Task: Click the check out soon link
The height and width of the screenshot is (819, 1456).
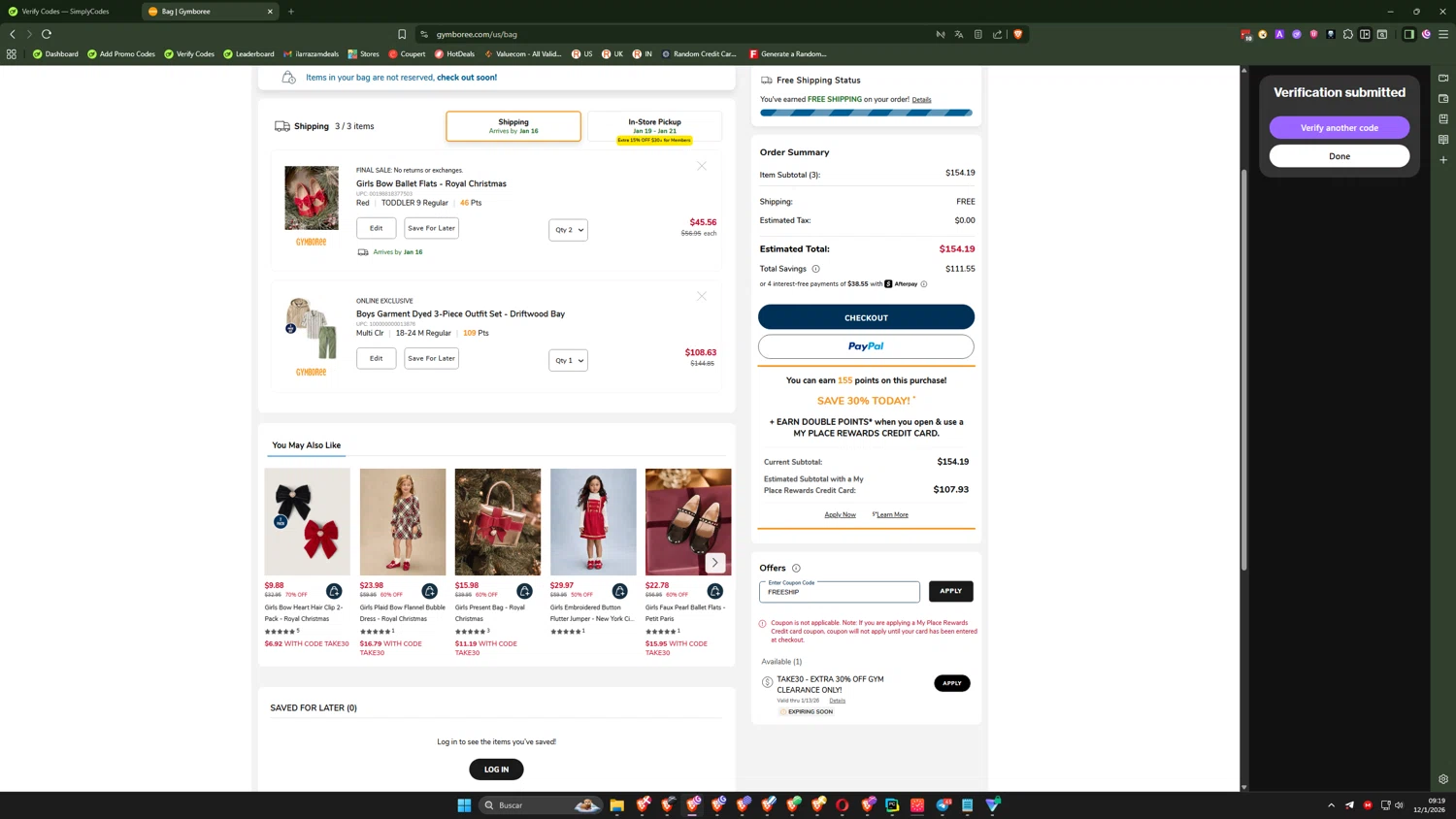Action: click(x=467, y=78)
